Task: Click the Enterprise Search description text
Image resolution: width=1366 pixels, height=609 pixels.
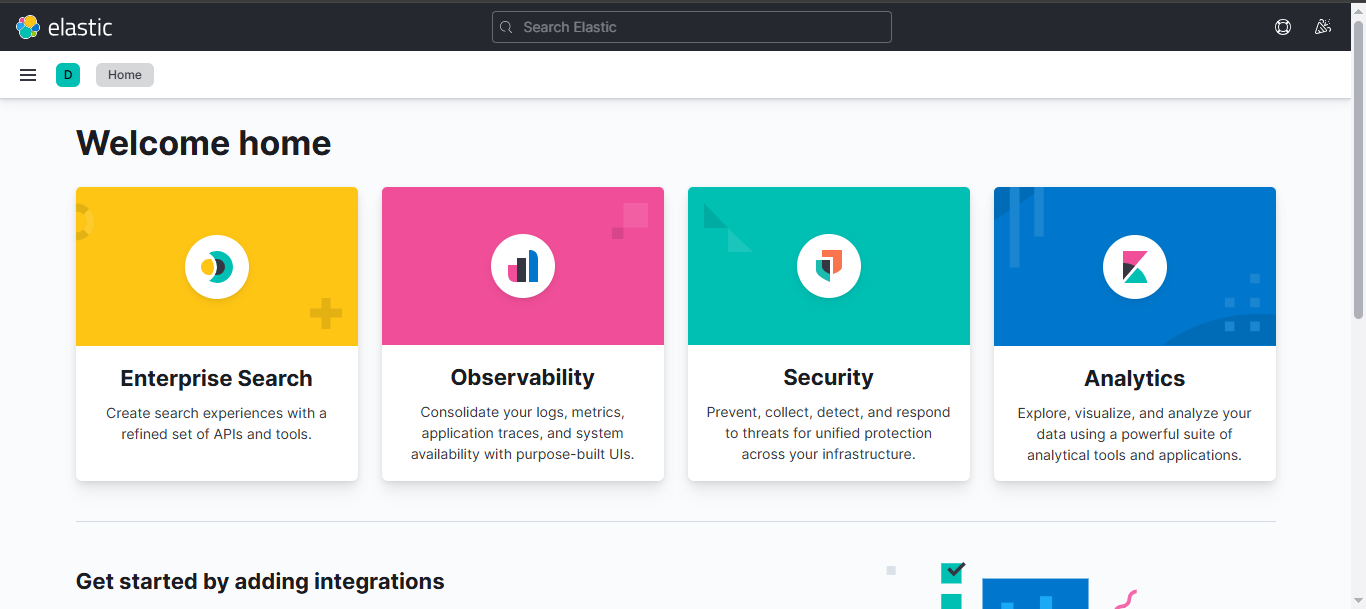Action: pos(217,424)
